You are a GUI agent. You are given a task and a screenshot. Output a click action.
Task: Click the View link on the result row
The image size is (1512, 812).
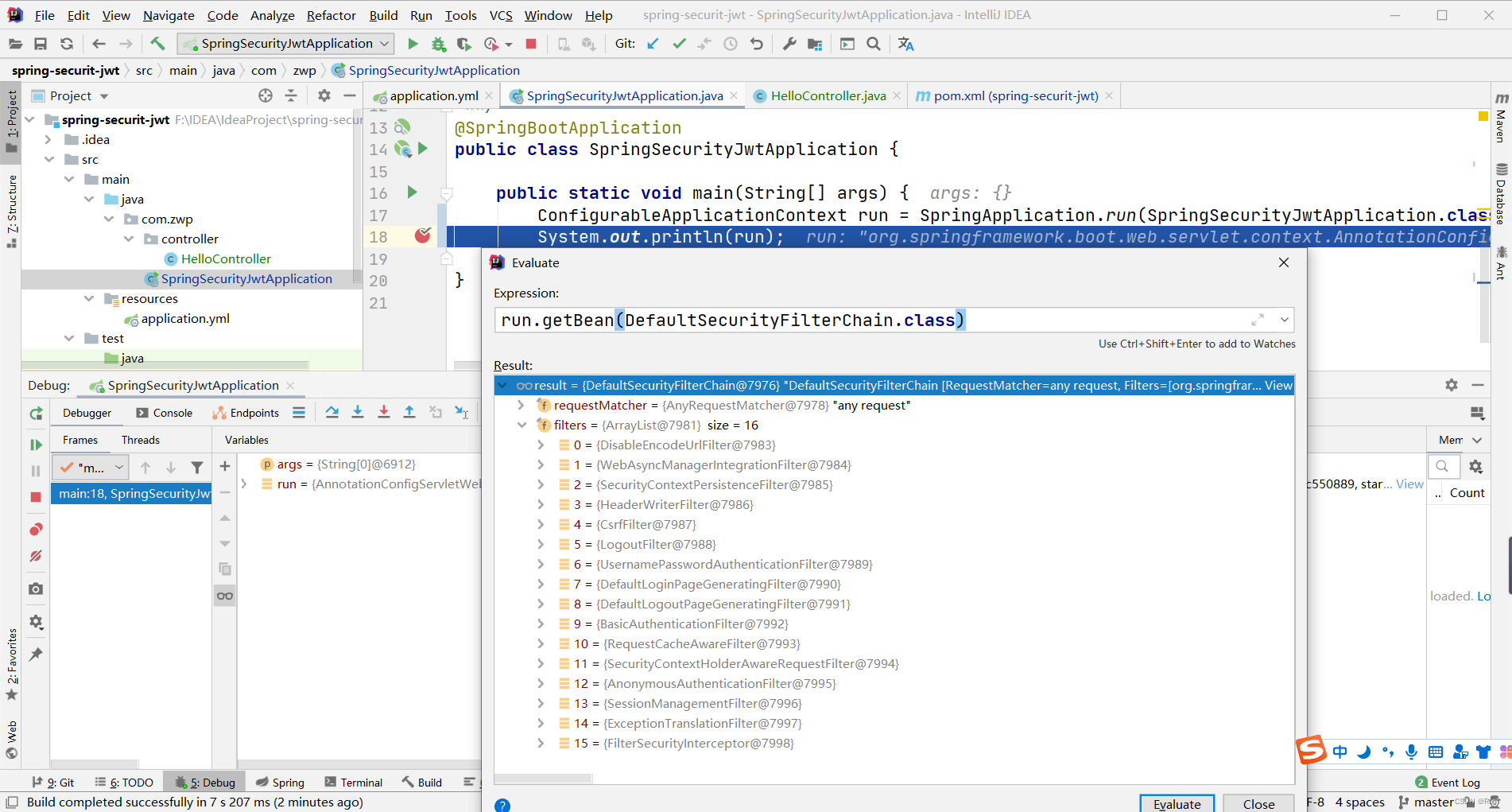1278,385
